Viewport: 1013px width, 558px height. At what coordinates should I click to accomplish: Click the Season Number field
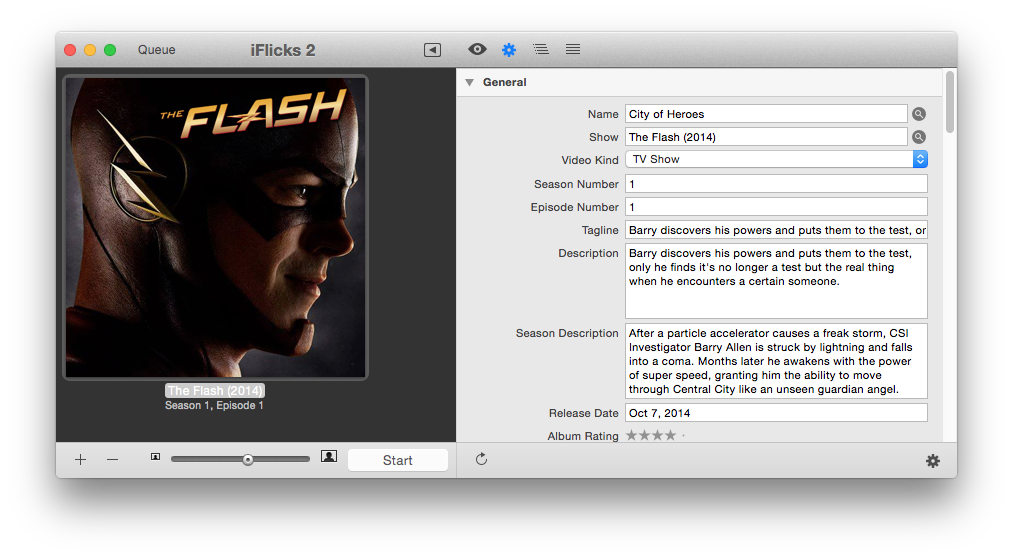(777, 184)
